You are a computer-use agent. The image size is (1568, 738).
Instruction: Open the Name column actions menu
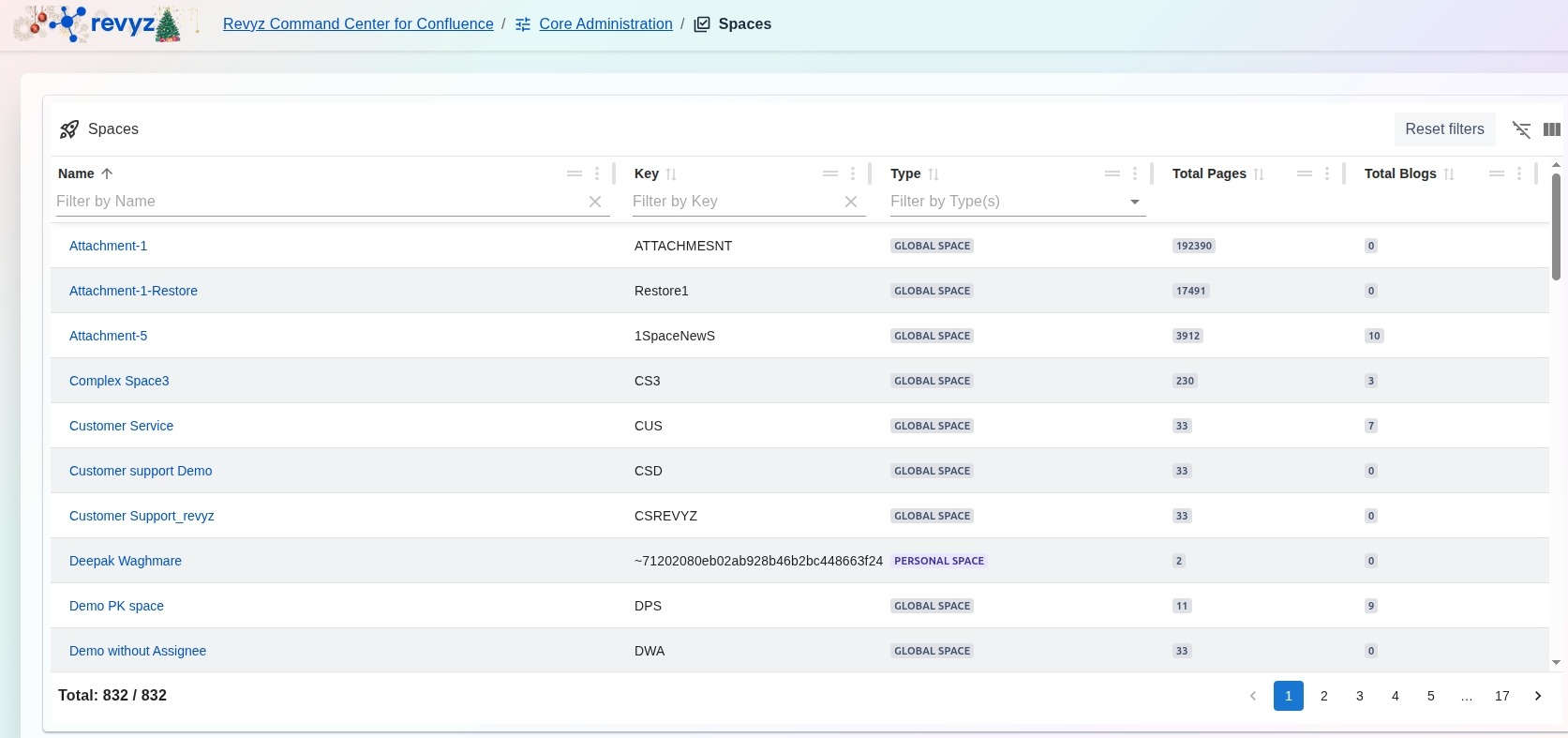(x=597, y=173)
